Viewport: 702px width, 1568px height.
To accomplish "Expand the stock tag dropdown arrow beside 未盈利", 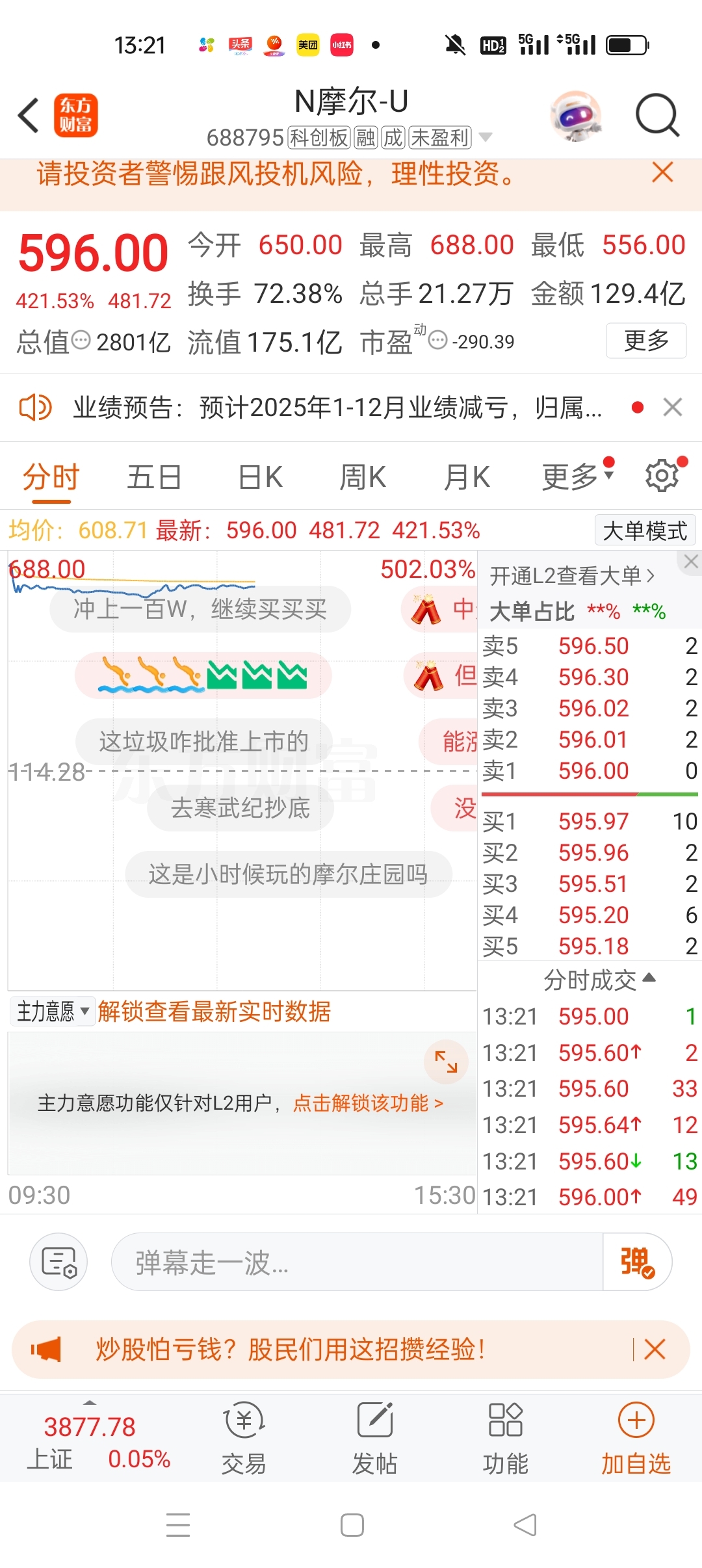I will click(x=485, y=137).
